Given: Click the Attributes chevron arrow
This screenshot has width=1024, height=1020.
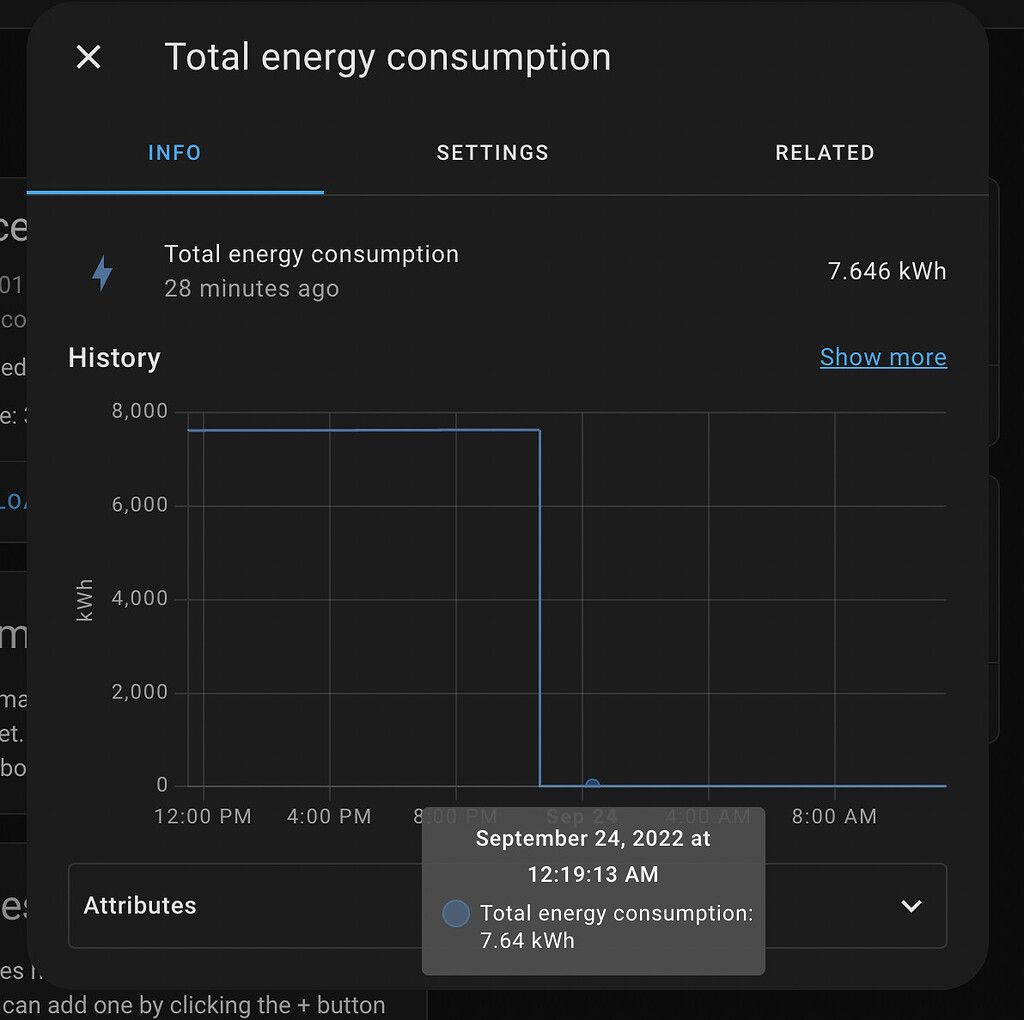Looking at the screenshot, I should tap(910, 906).
